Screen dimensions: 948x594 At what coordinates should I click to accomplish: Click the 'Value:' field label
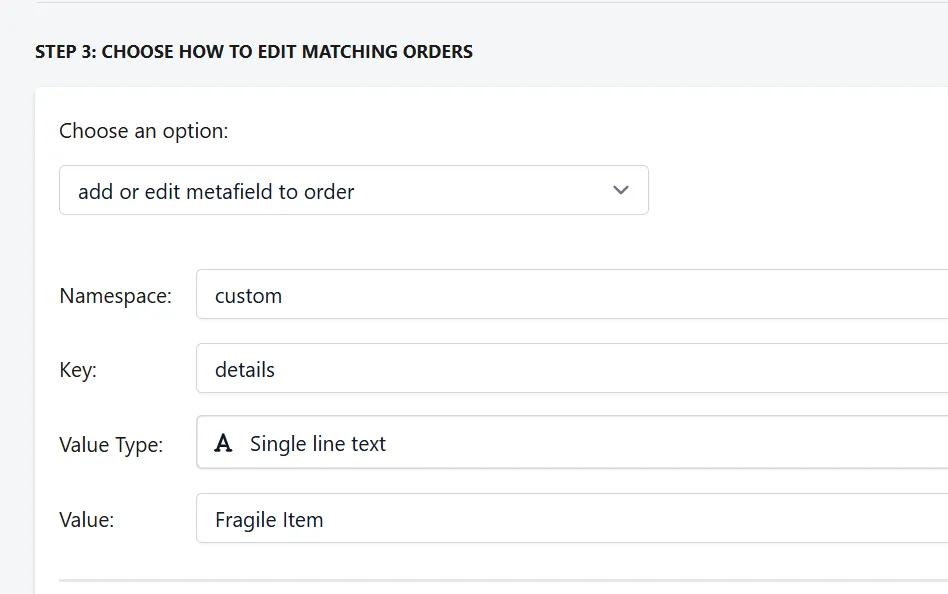point(86,520)
